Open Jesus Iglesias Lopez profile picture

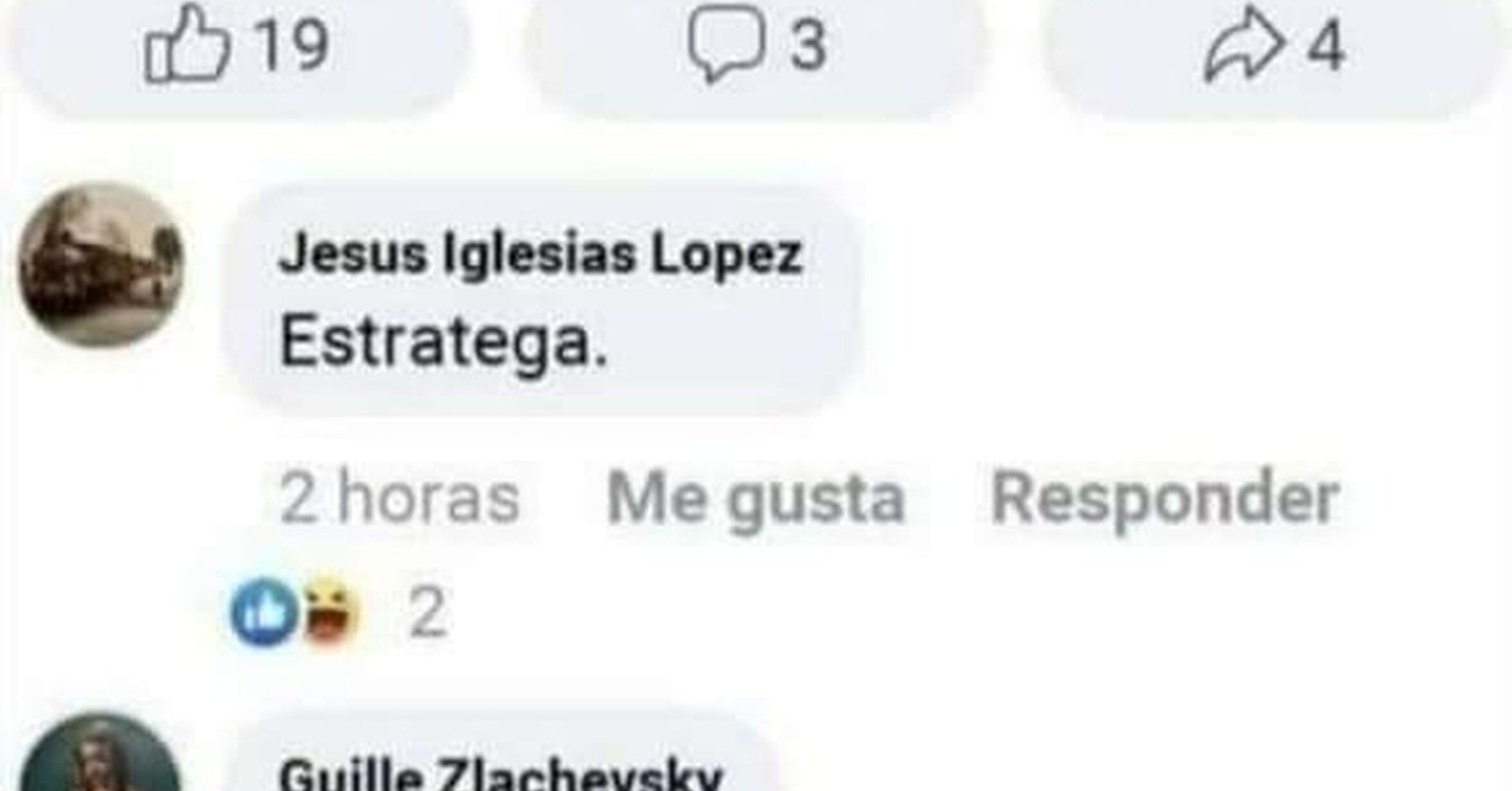(x=101, y=266)
